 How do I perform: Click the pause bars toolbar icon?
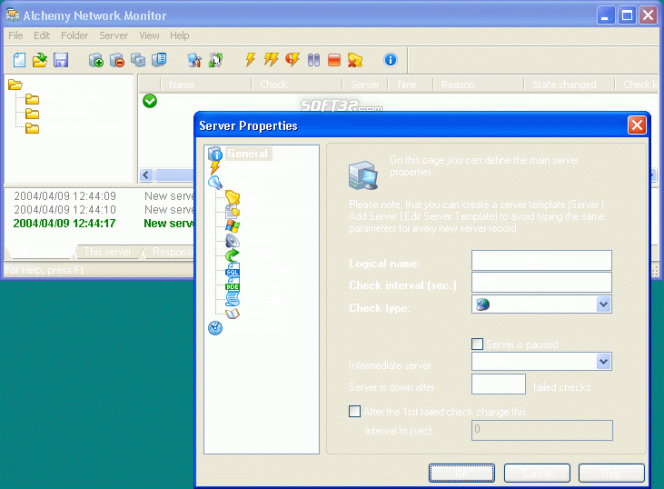click(x=313, y=60)
